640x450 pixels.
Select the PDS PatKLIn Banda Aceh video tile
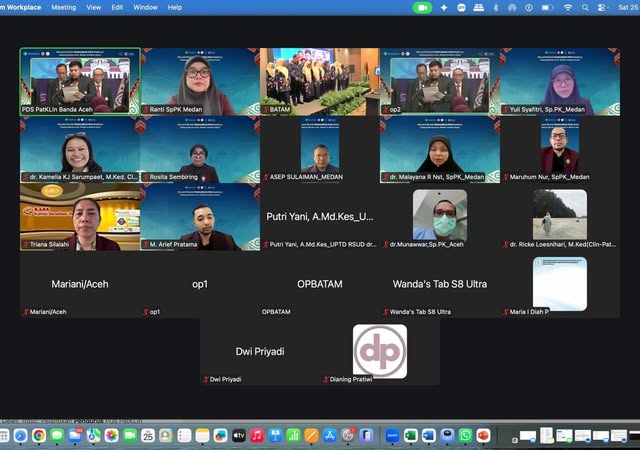[80, 81]
